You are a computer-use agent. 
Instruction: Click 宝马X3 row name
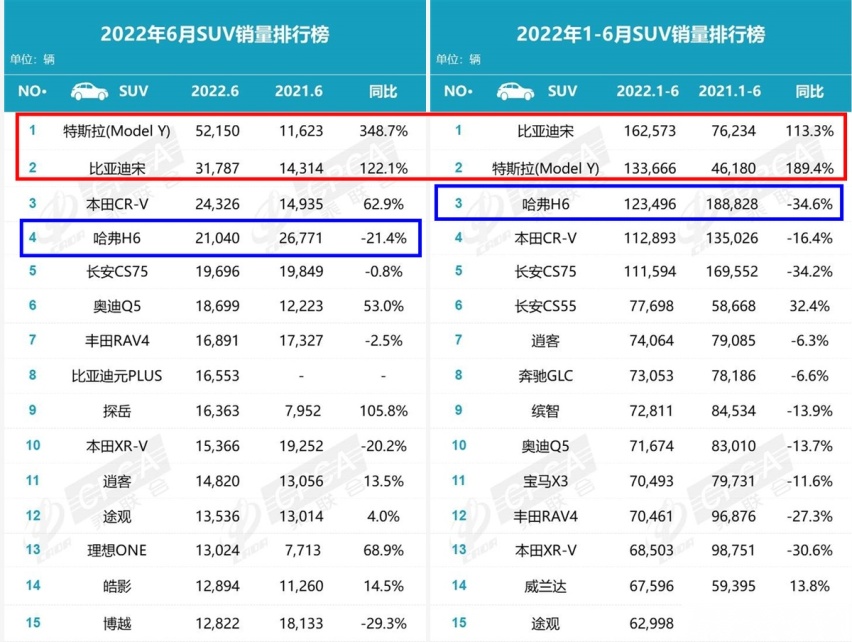coord(545,481)
